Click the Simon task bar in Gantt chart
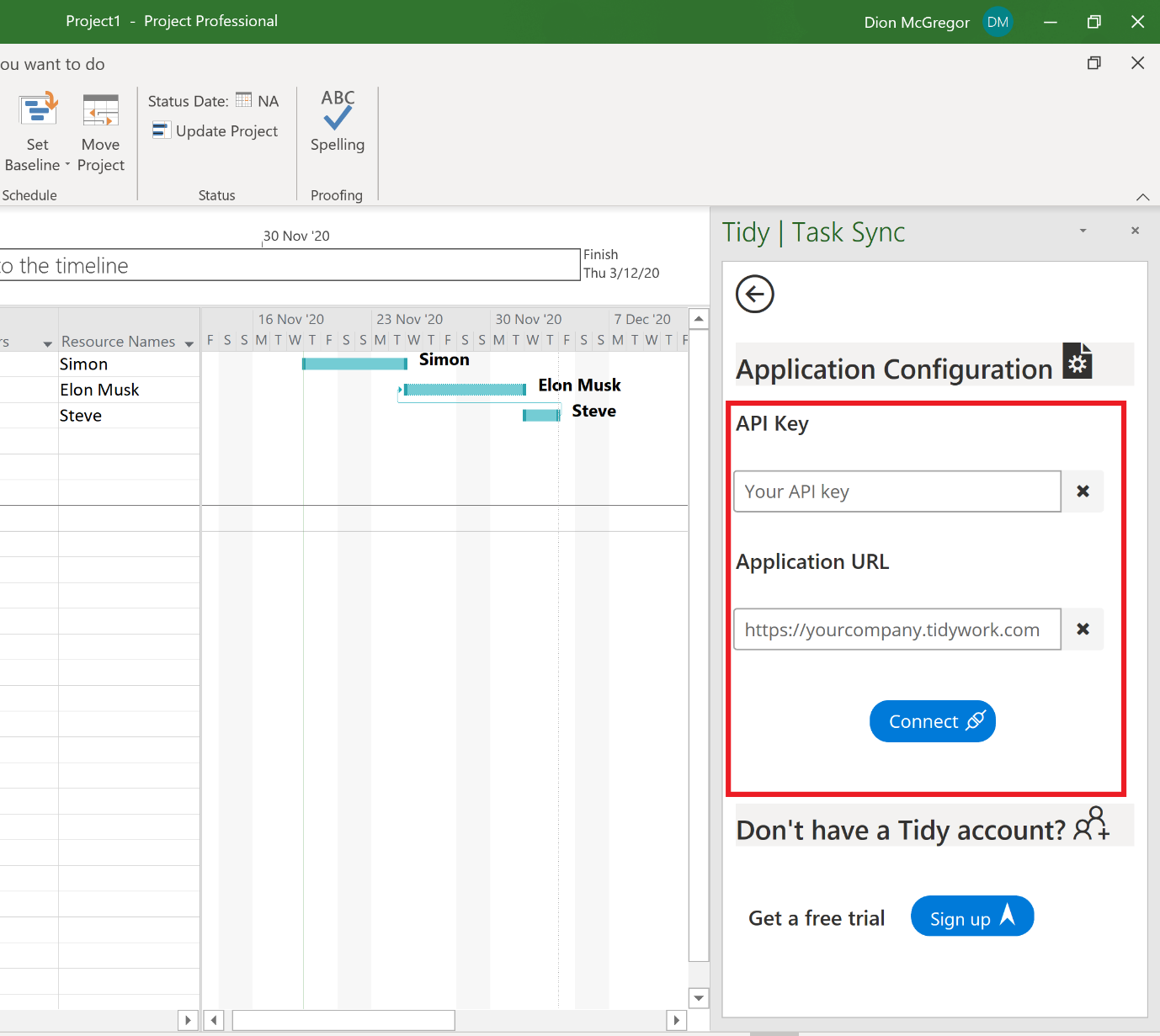1160x1036 pixels. [354, 364]
